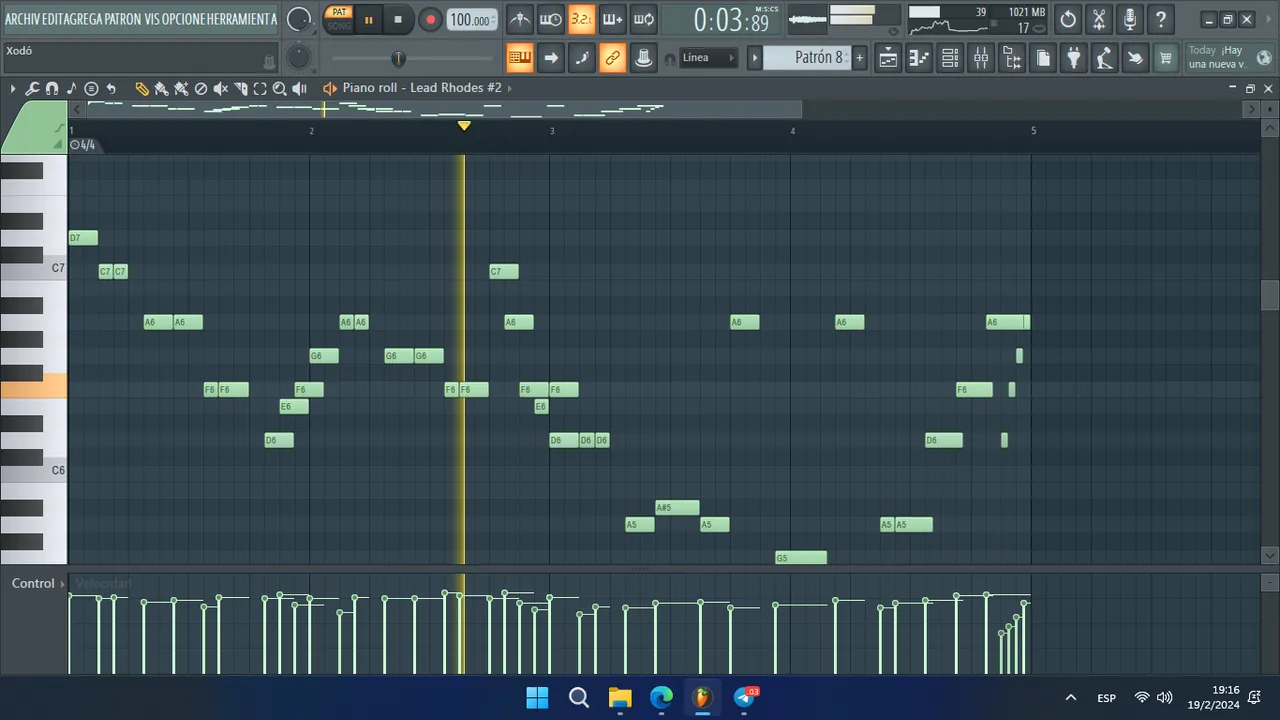Open the Browser view
Image resolution: width=1280 pixels, height=720 pixels.
point(1012,58)
